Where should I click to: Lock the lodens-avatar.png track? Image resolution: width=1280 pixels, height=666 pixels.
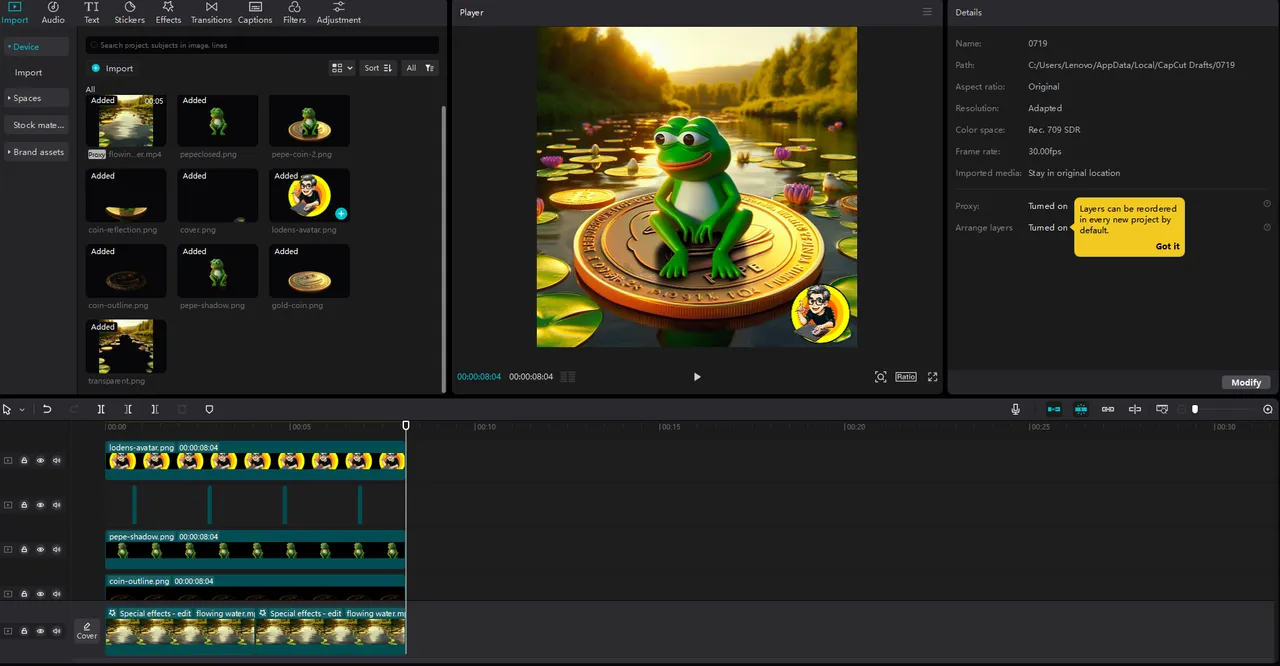tap(24, 461)
